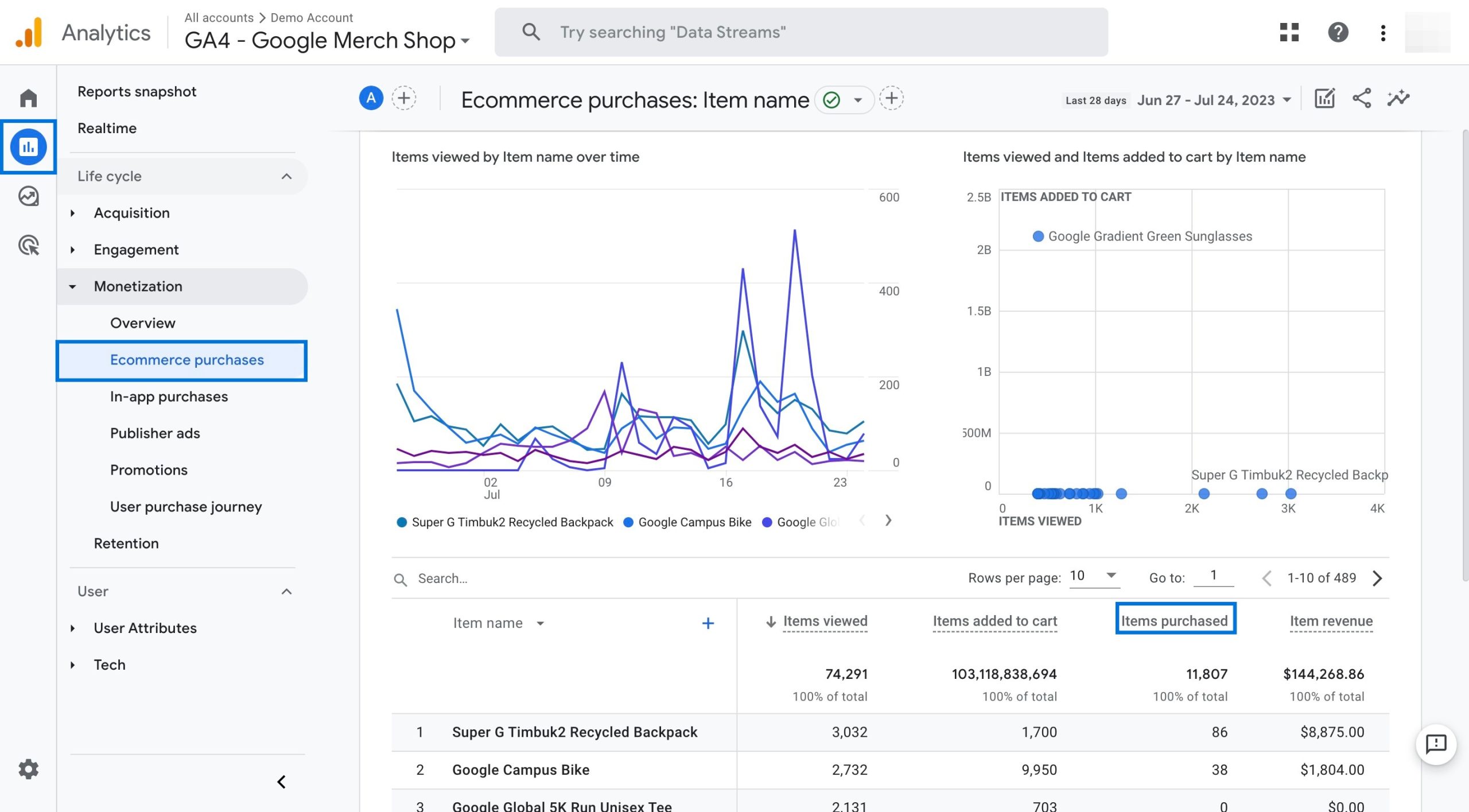Sort by Items added to cart column
1469x812 pixels.
point(994,621)
